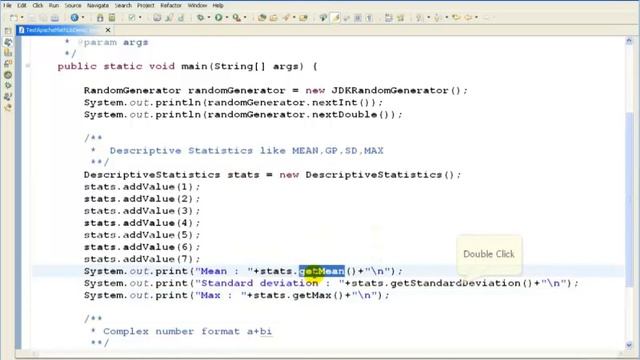The image size is (640, 360).
Task: Open the Project menu
Action: pyautogui.click(x=145, y=5)
